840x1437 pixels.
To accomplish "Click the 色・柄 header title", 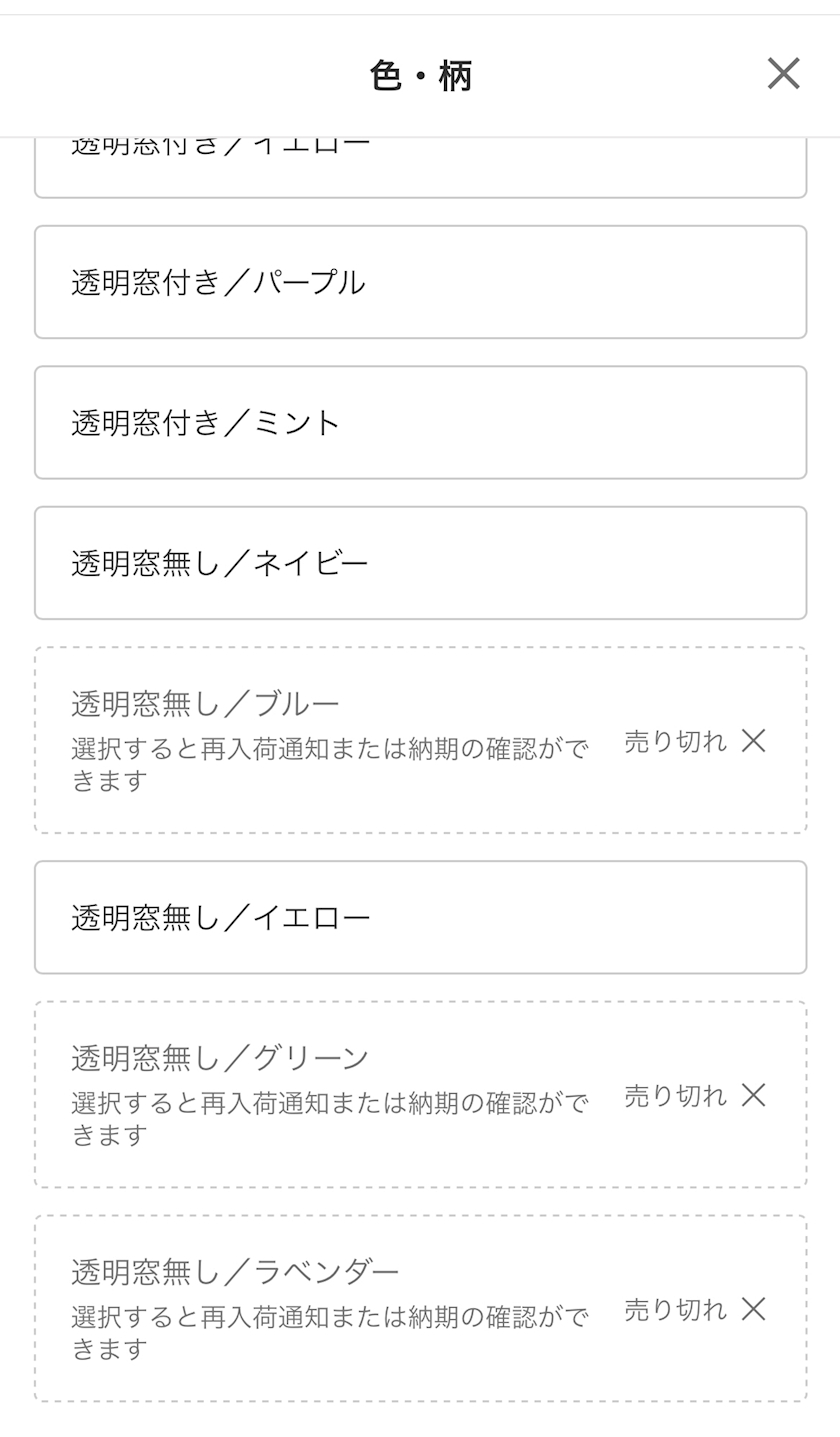I will click(420, 76).
